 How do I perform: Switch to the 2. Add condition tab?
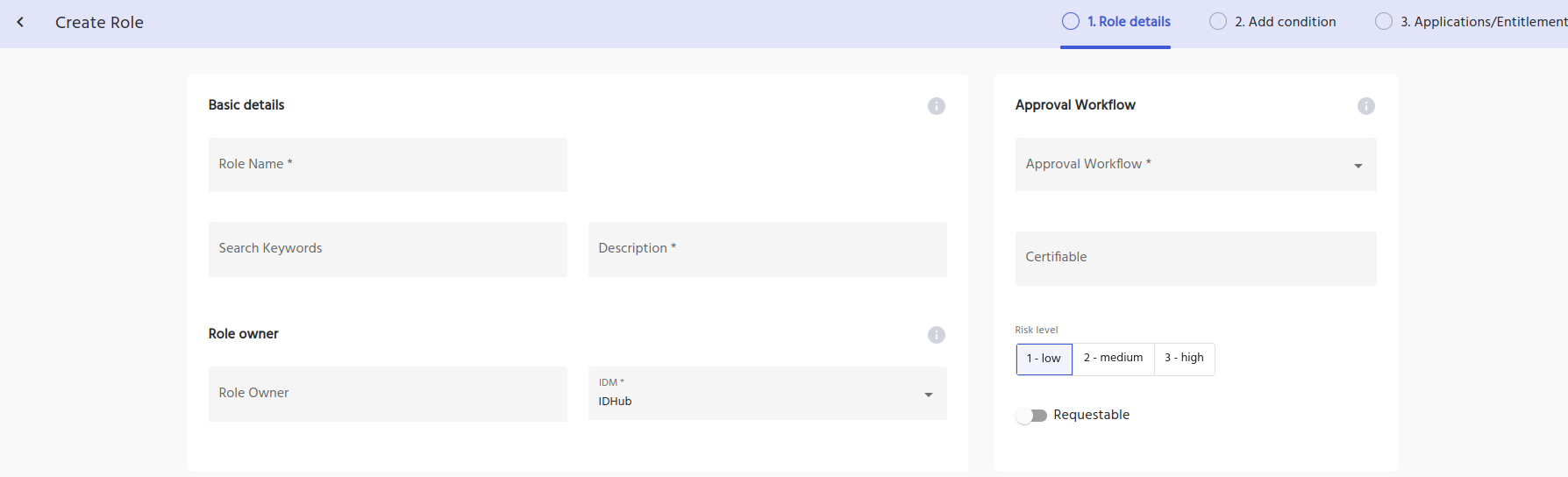[x=1285, y=22]
